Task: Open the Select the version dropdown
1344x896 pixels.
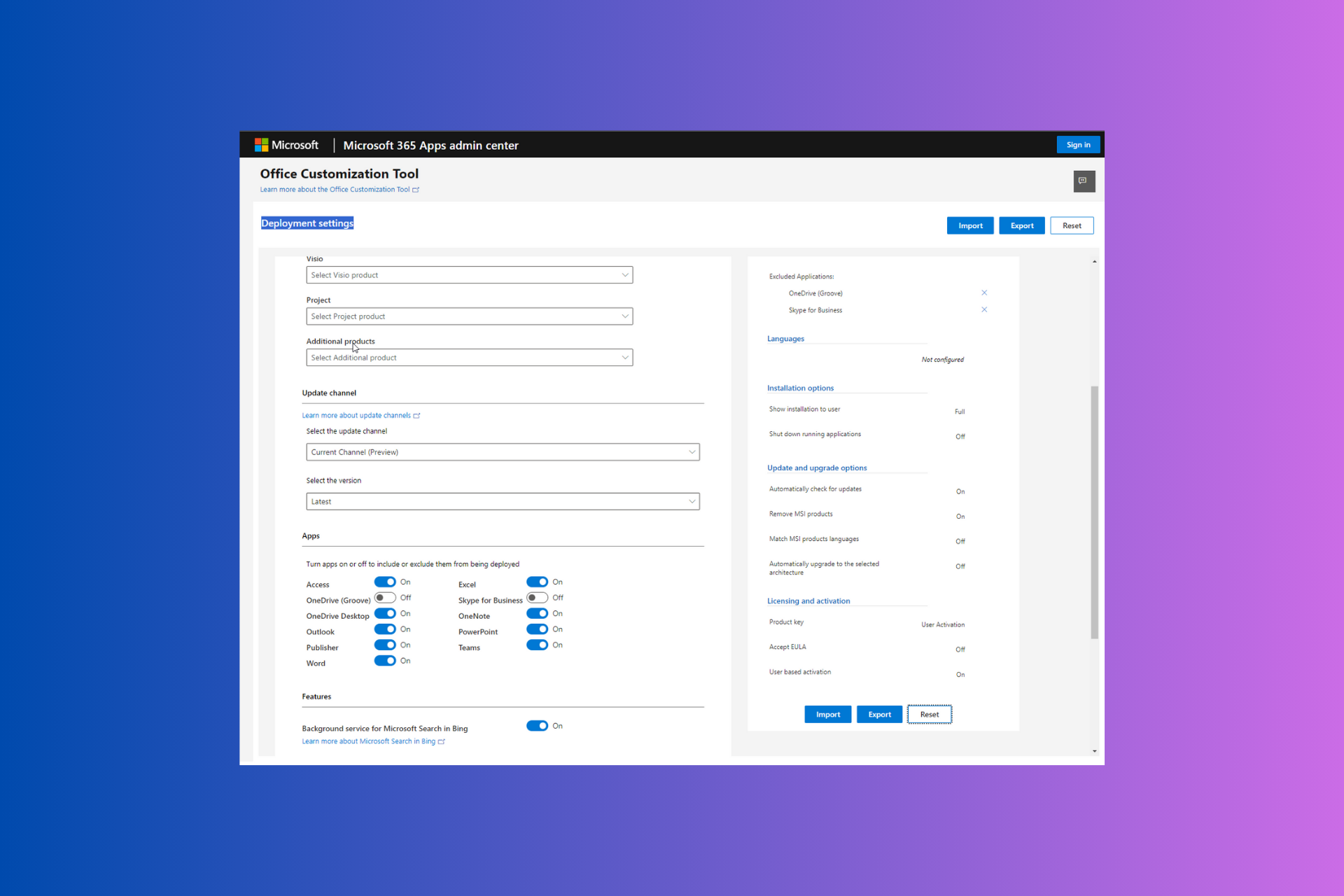Action: 503,502
